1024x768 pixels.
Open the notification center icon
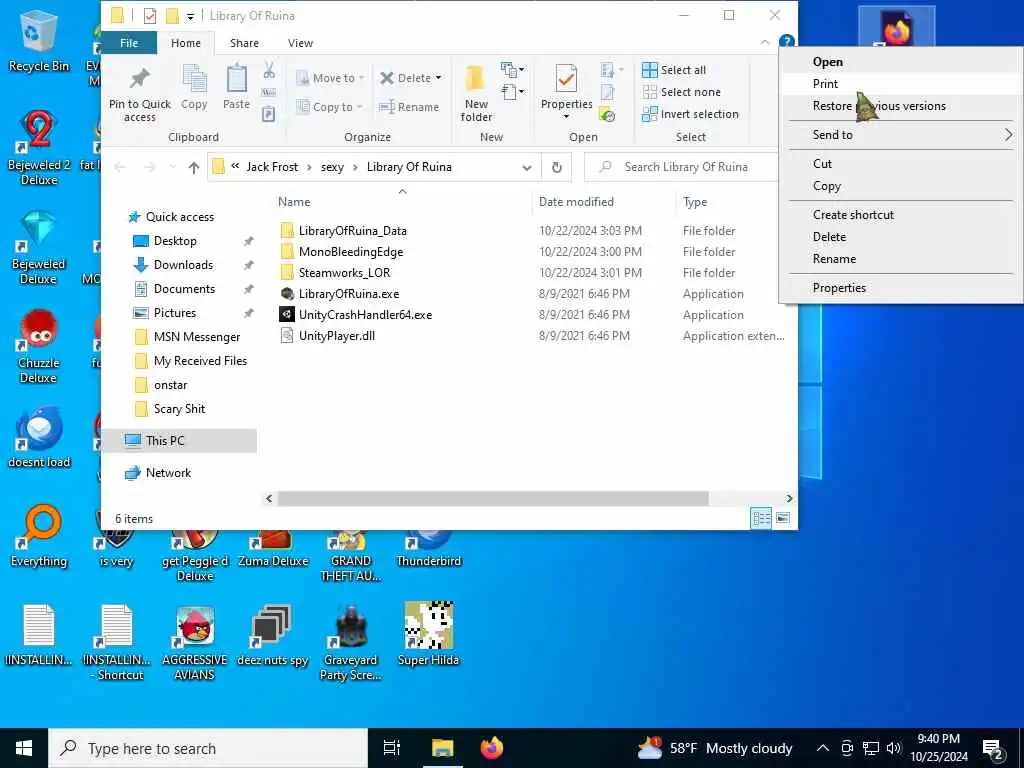pyautogui.click(x=993, y=748)
